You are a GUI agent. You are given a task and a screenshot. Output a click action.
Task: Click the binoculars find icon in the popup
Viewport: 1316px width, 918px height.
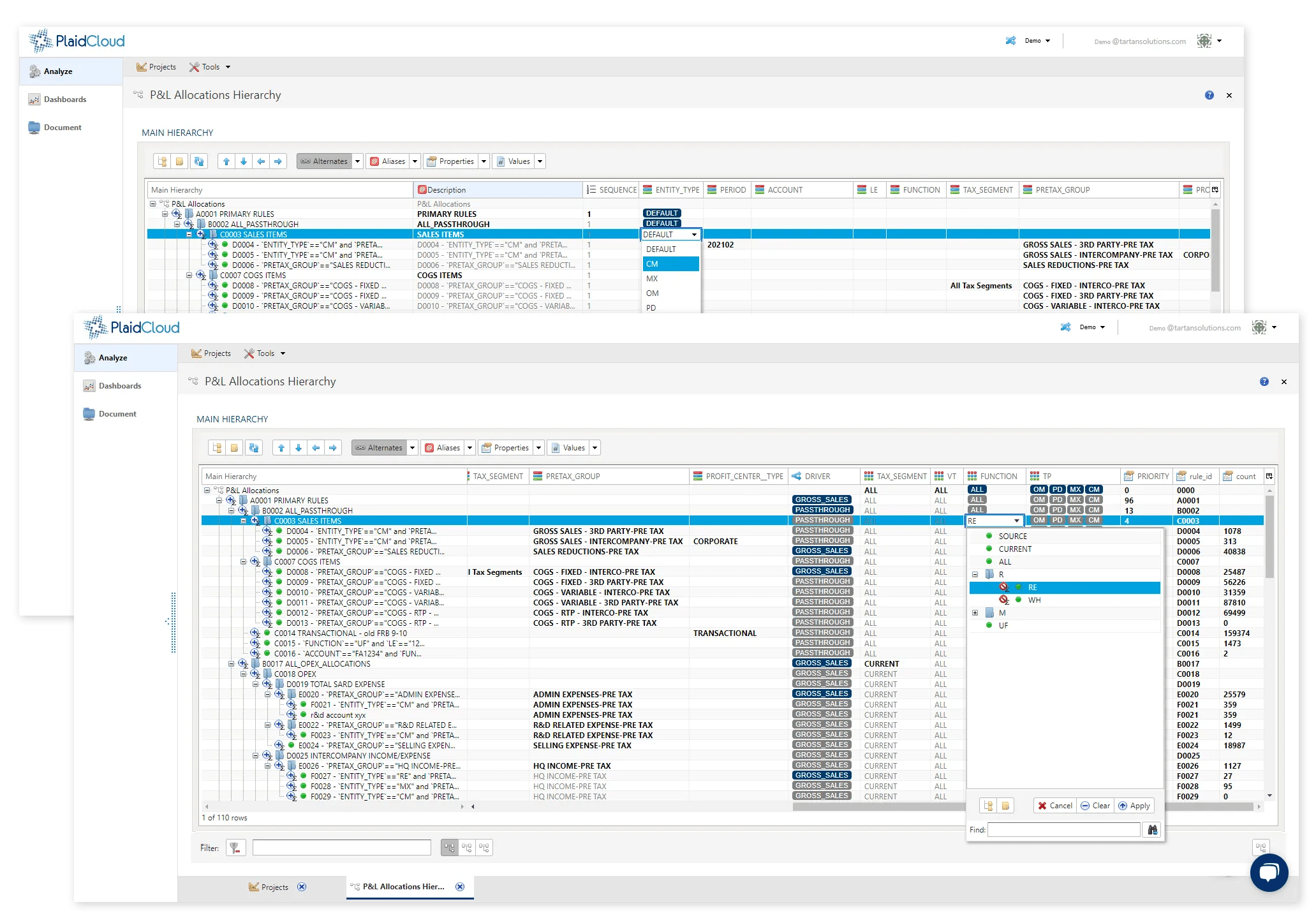(x=1152, y=830)
